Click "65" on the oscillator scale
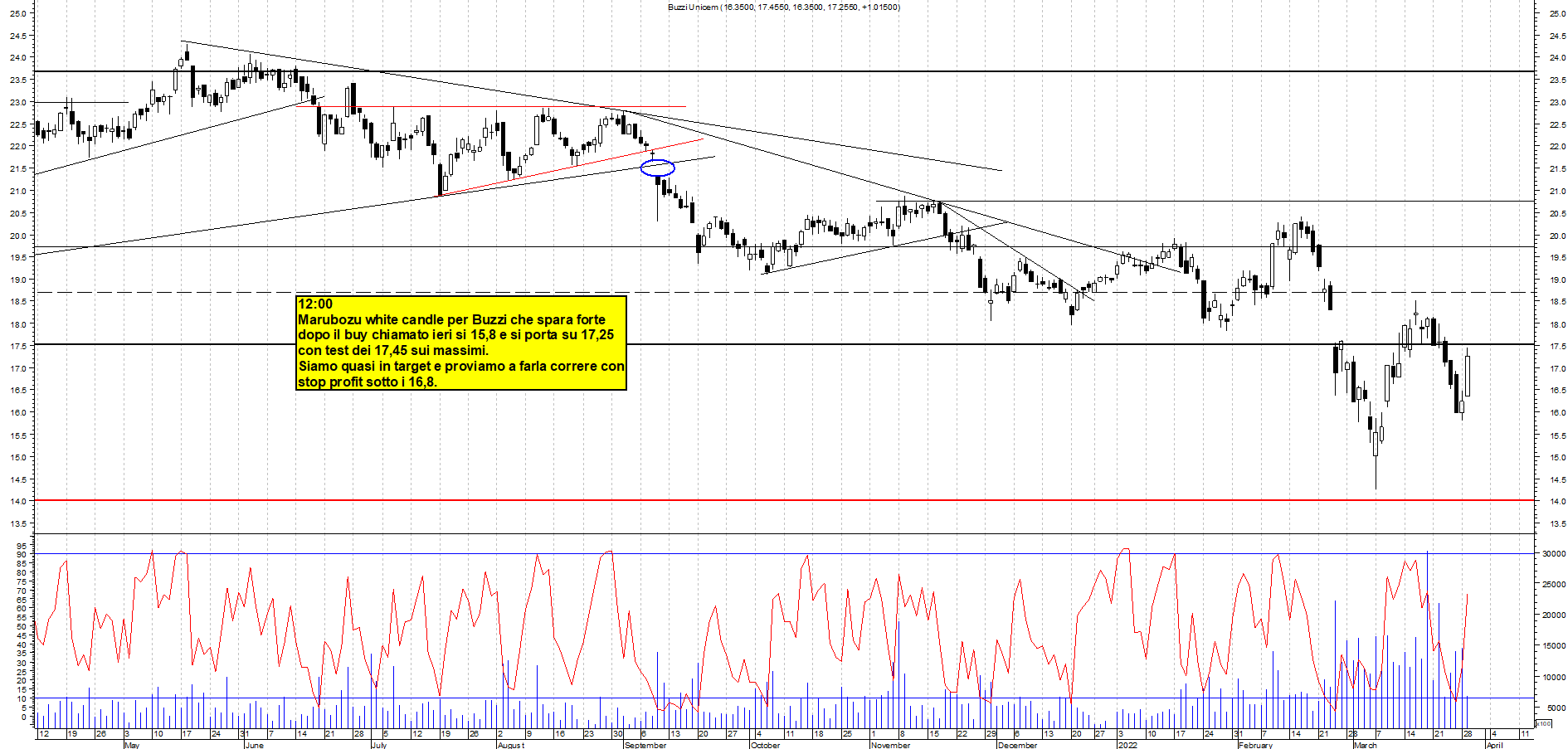This screenshot has width=1568, height=749. click(x=22, y=599)
